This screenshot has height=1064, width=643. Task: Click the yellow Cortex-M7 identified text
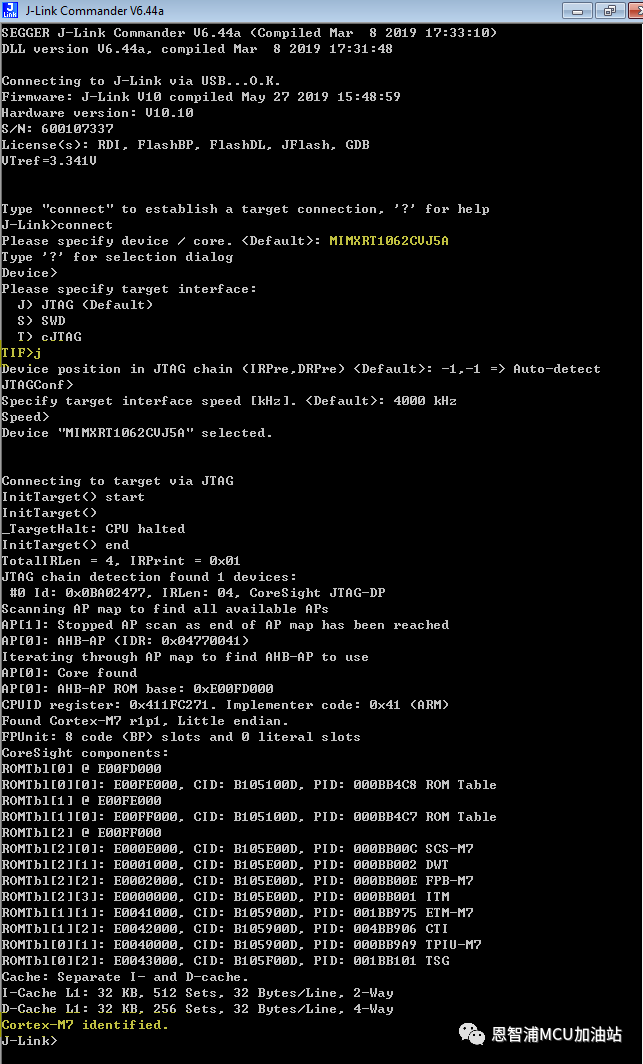85,1025
